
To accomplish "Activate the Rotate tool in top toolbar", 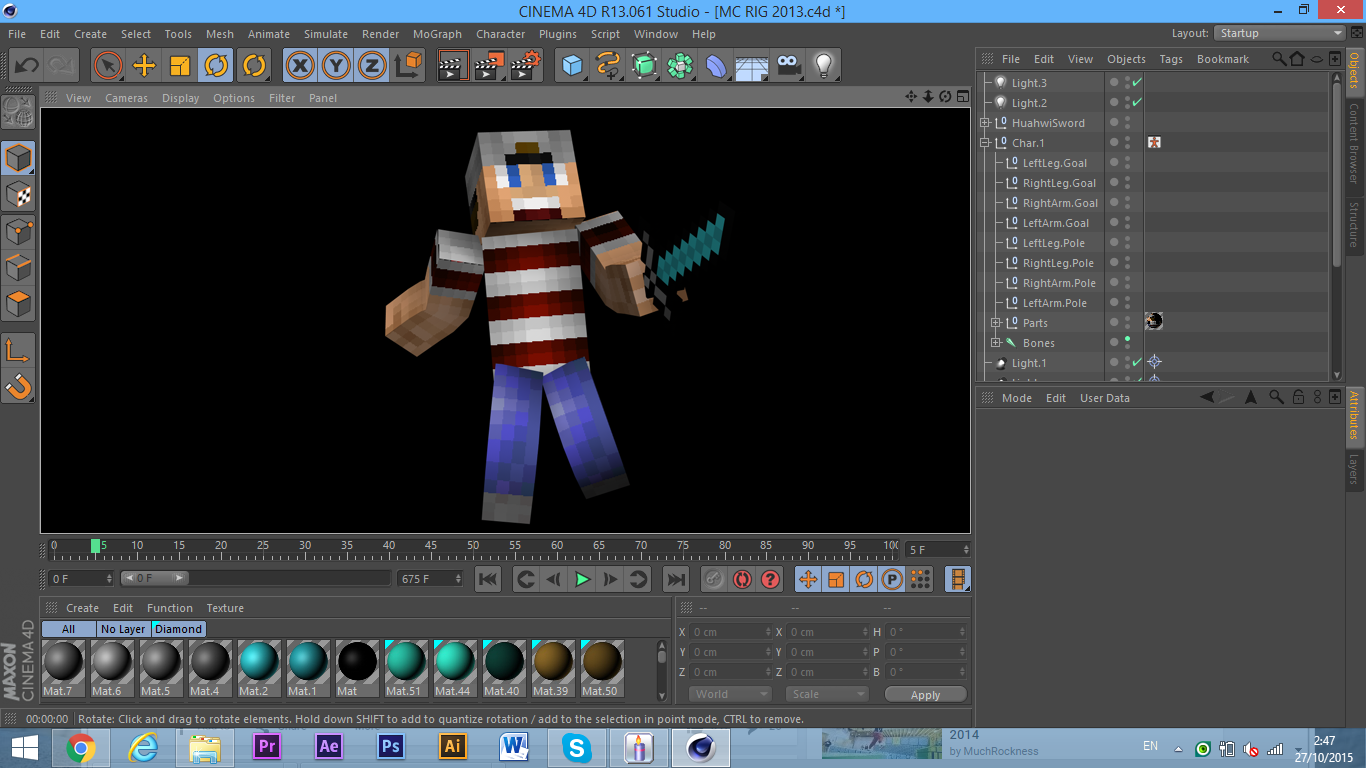I will 216,66.
